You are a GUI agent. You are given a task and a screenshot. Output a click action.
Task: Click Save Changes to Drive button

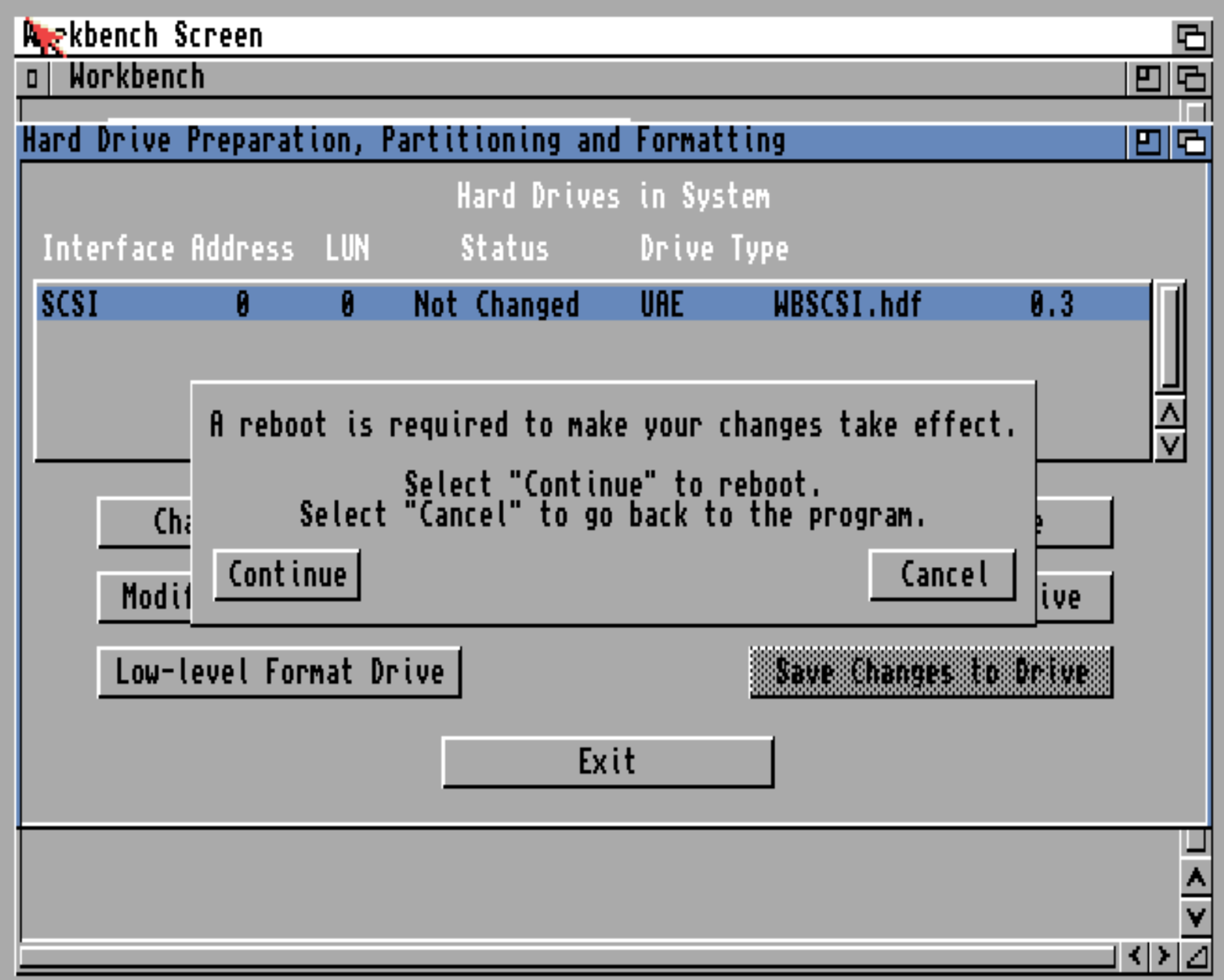coord(931,672)
